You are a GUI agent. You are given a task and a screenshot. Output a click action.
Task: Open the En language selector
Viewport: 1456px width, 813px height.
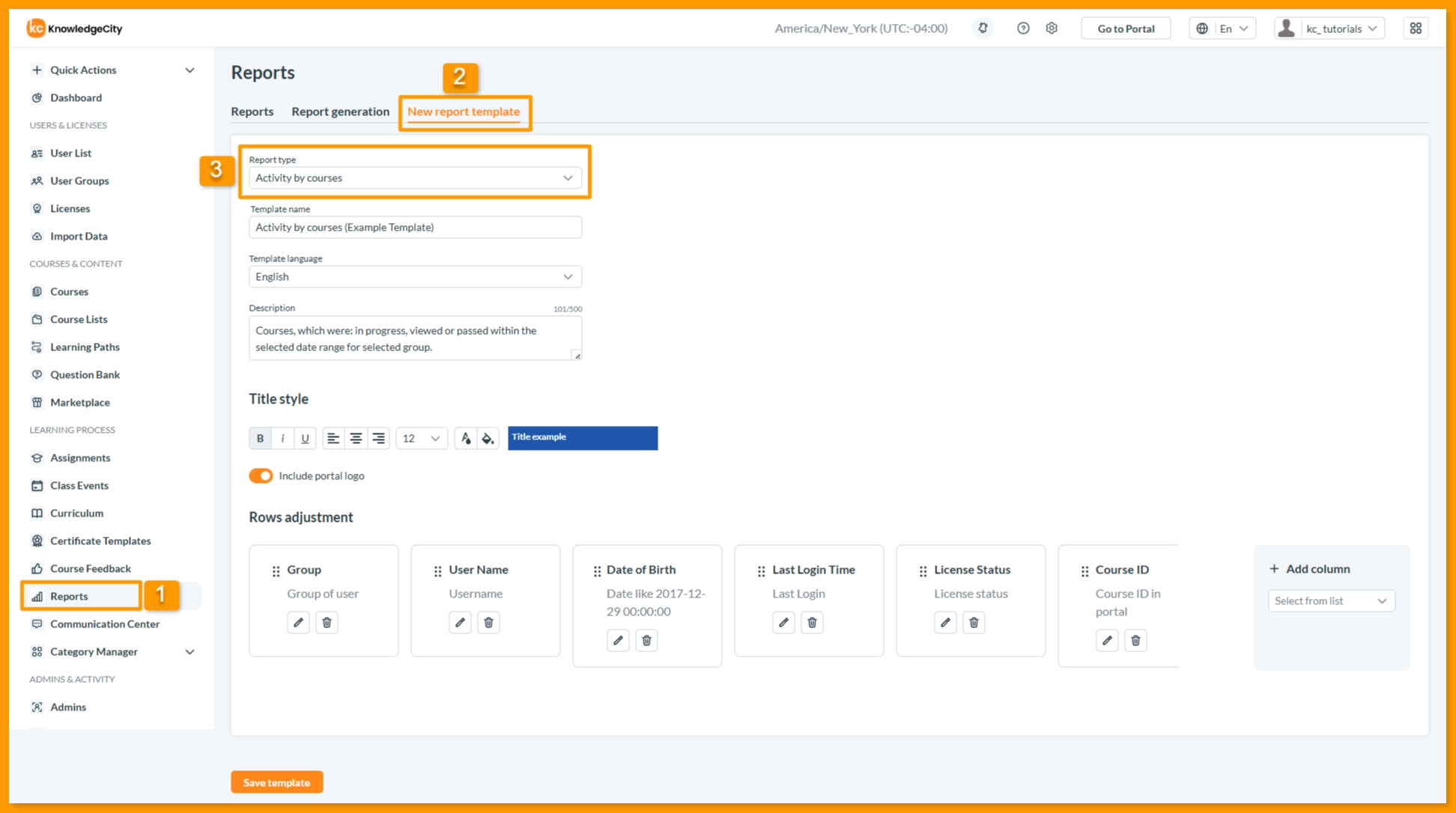tap(1222, 28)
